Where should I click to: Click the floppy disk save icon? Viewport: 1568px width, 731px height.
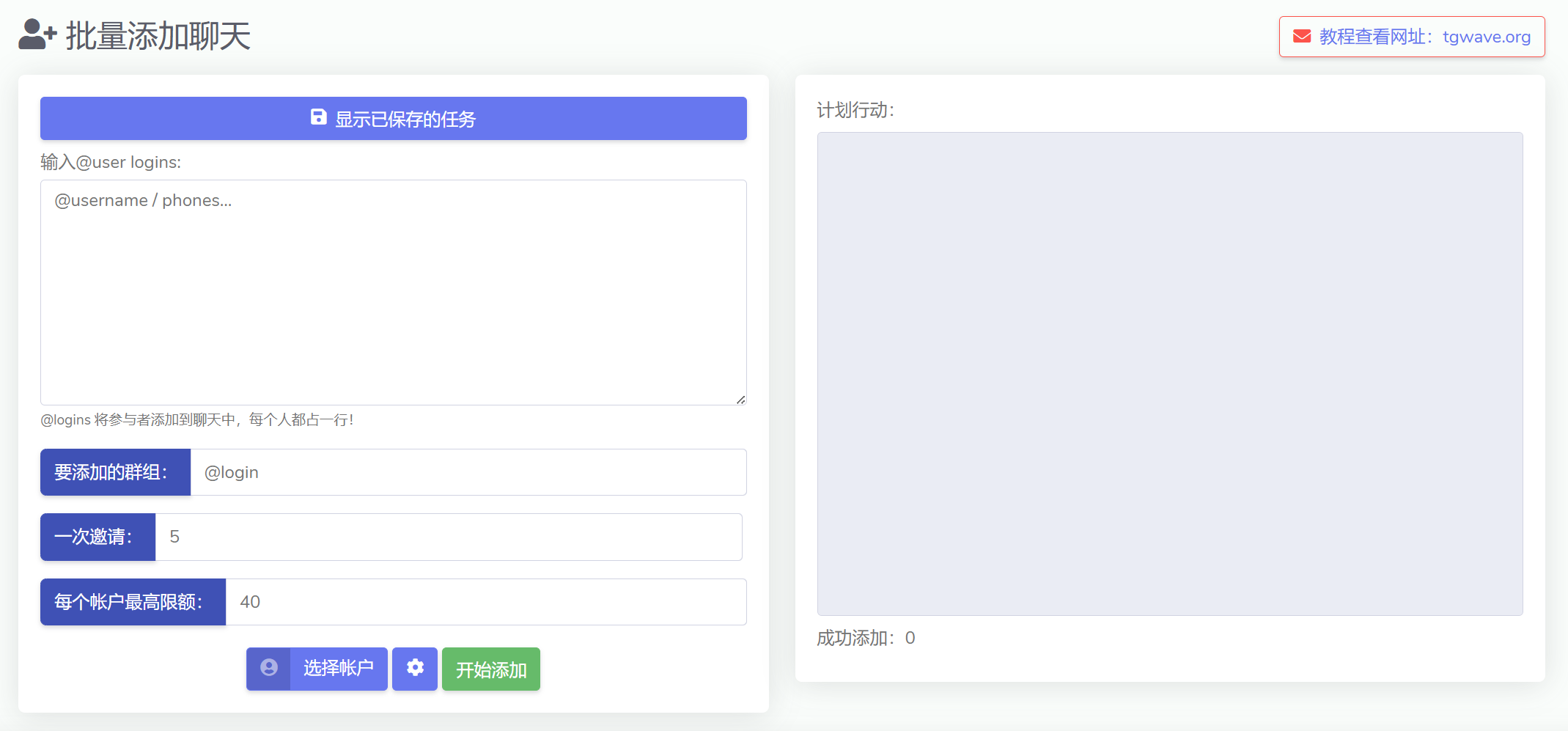(318, 117)
